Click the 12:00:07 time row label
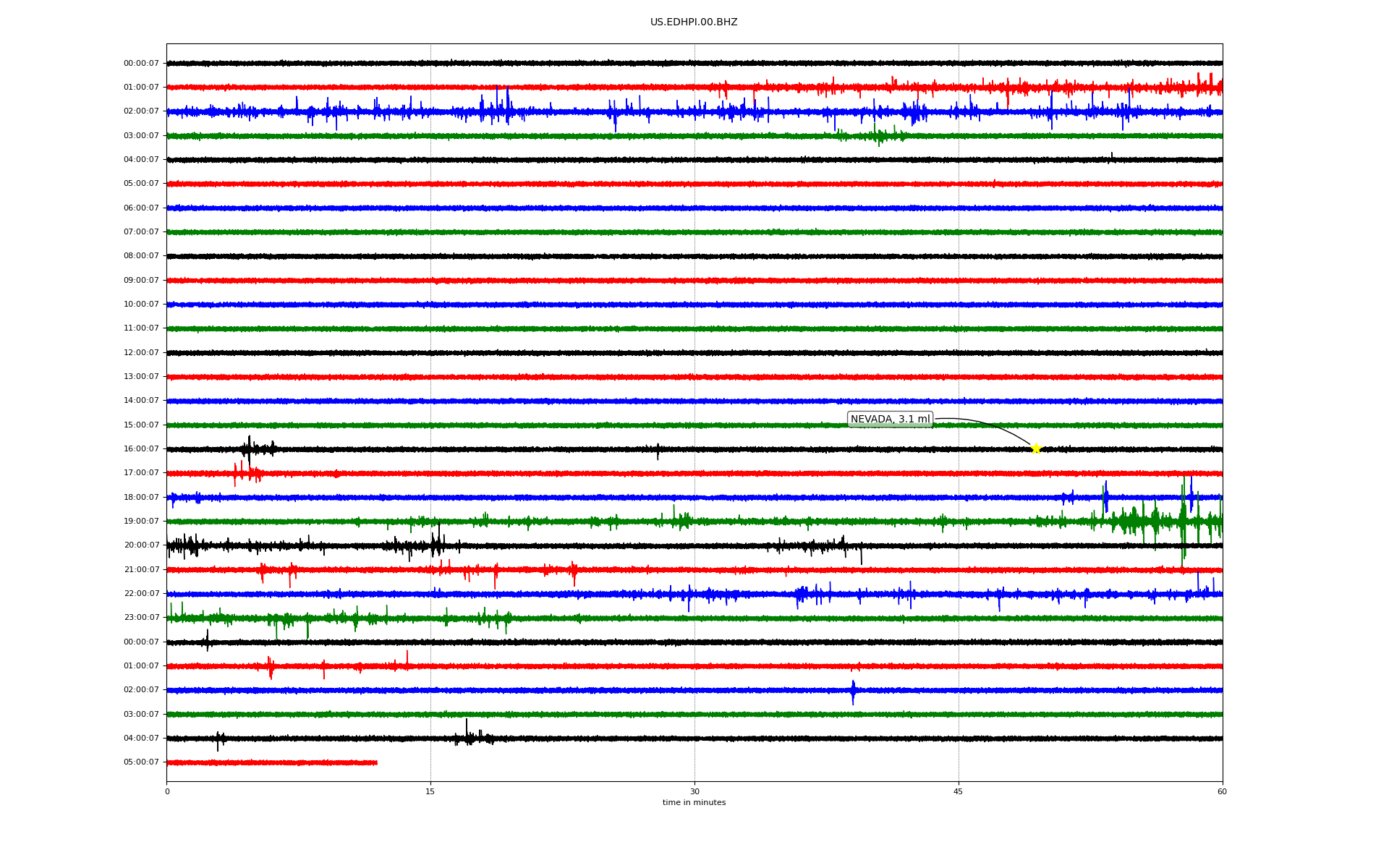Screen dimensions: 1389x868 (141, 353)
